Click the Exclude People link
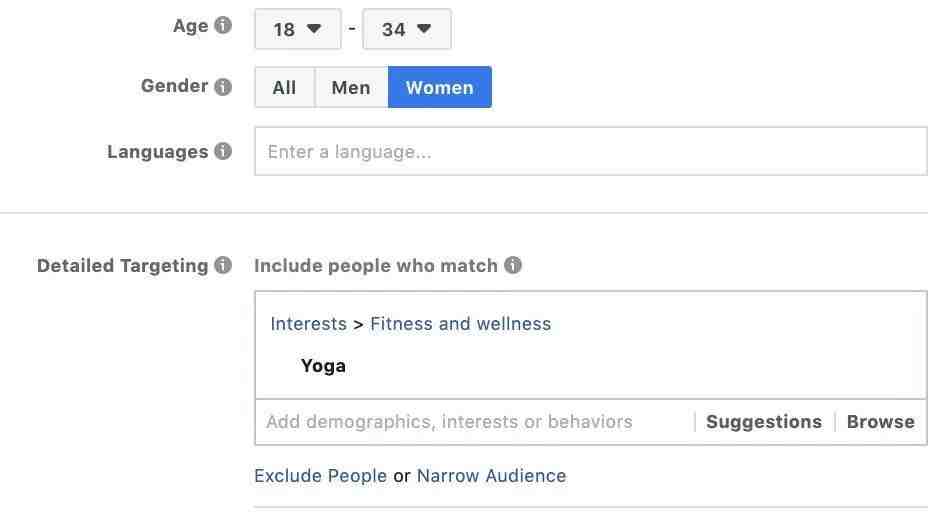Viewport: 950px width, 513px height. coord(321,476)
